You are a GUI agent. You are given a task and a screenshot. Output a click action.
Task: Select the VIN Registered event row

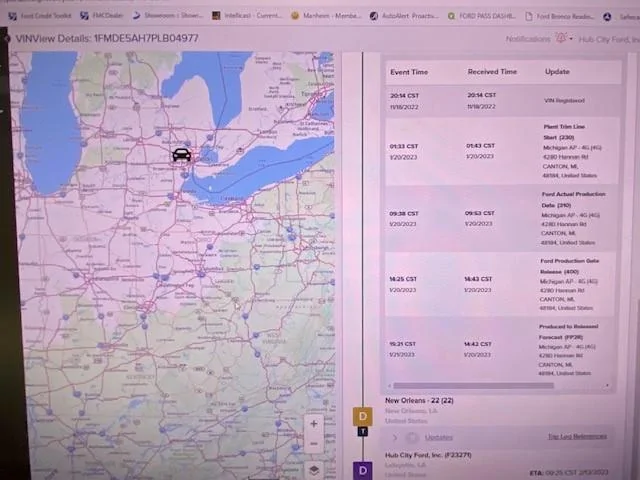(x=502, y=101)
